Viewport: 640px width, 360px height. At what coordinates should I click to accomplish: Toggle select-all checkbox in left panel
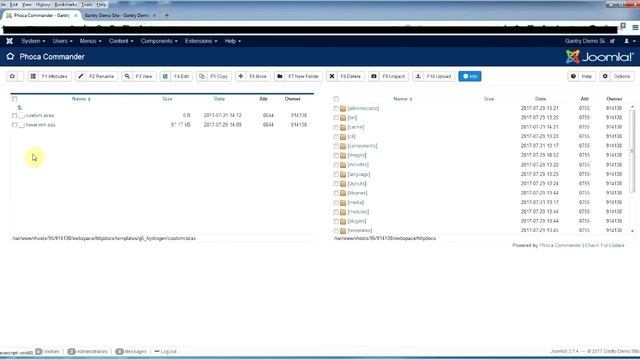15,99
